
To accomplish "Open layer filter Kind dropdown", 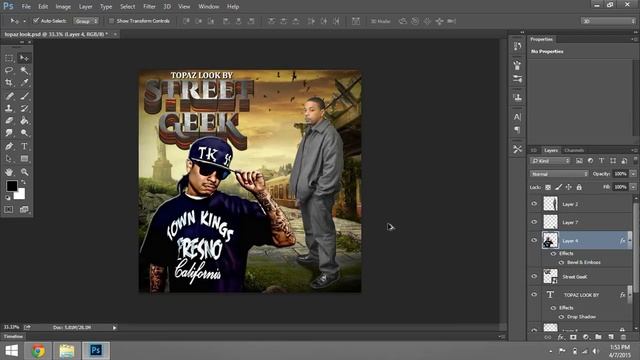I will tap(550, 161).
